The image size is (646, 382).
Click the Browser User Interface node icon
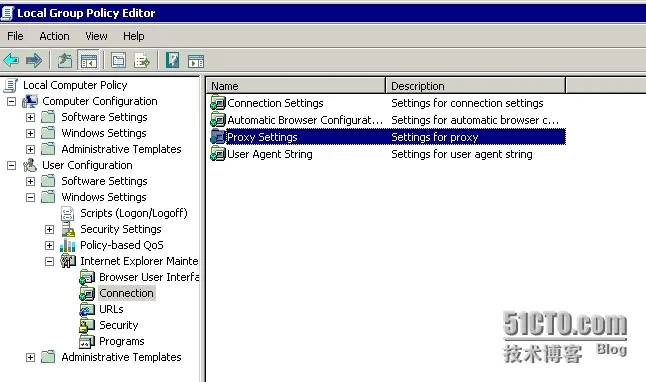pos(87,277)
